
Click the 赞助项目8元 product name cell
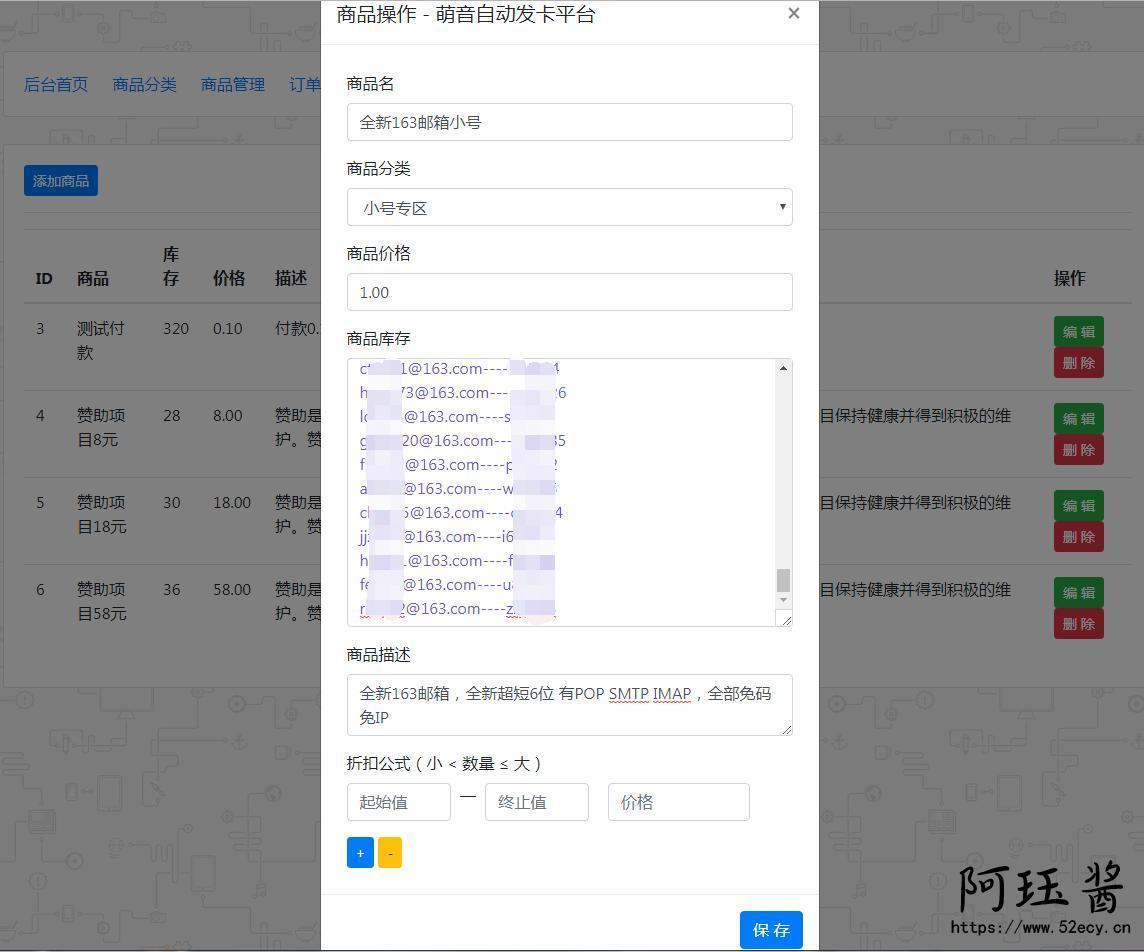click(101, 427)
